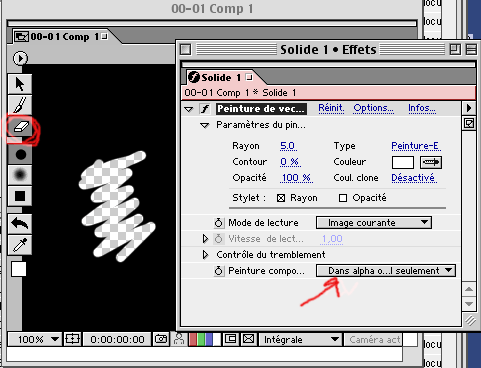Click the circular play arrow button

coord(20,58)
